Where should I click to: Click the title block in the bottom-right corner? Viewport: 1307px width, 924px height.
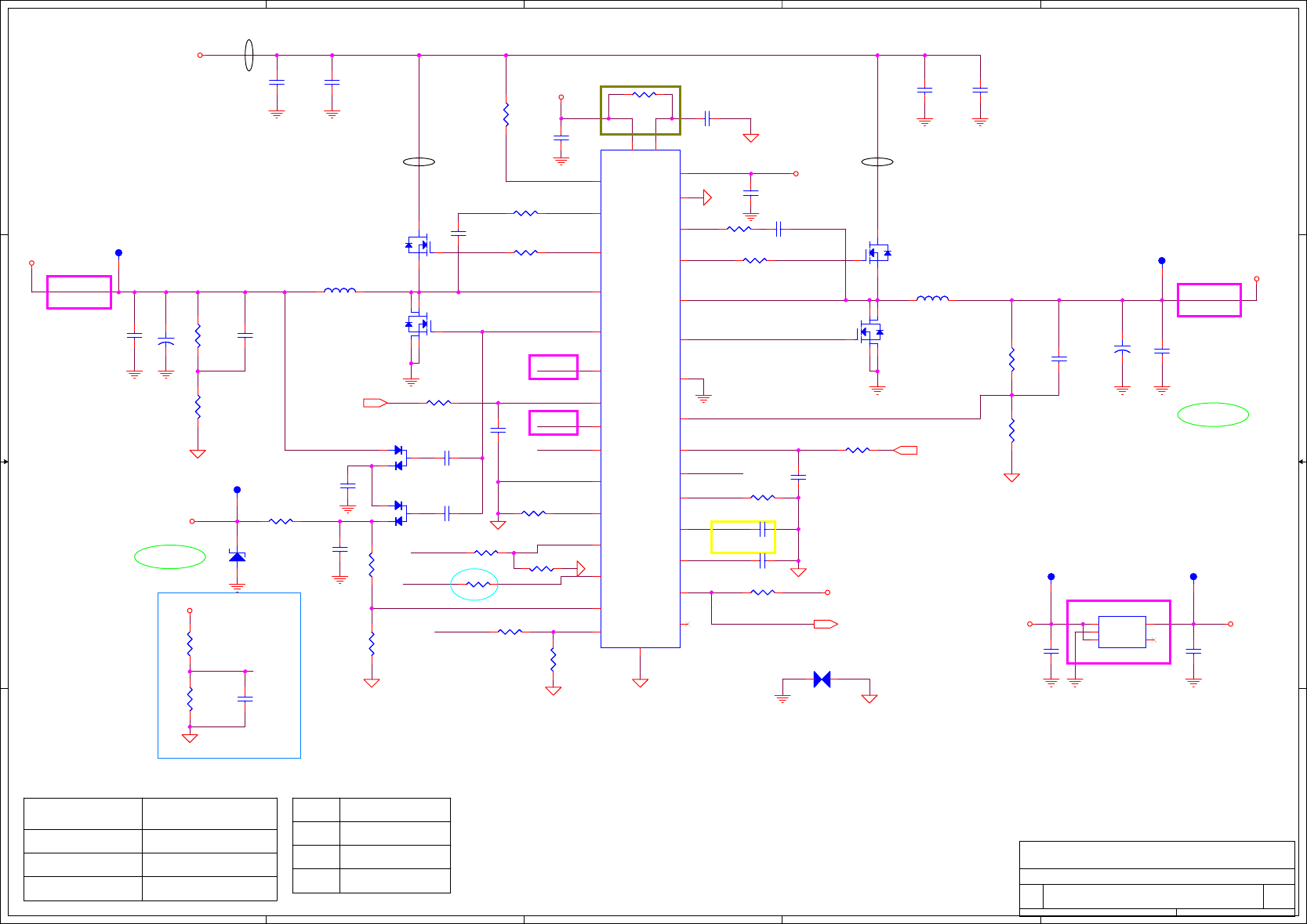[x=1157, y=878]
